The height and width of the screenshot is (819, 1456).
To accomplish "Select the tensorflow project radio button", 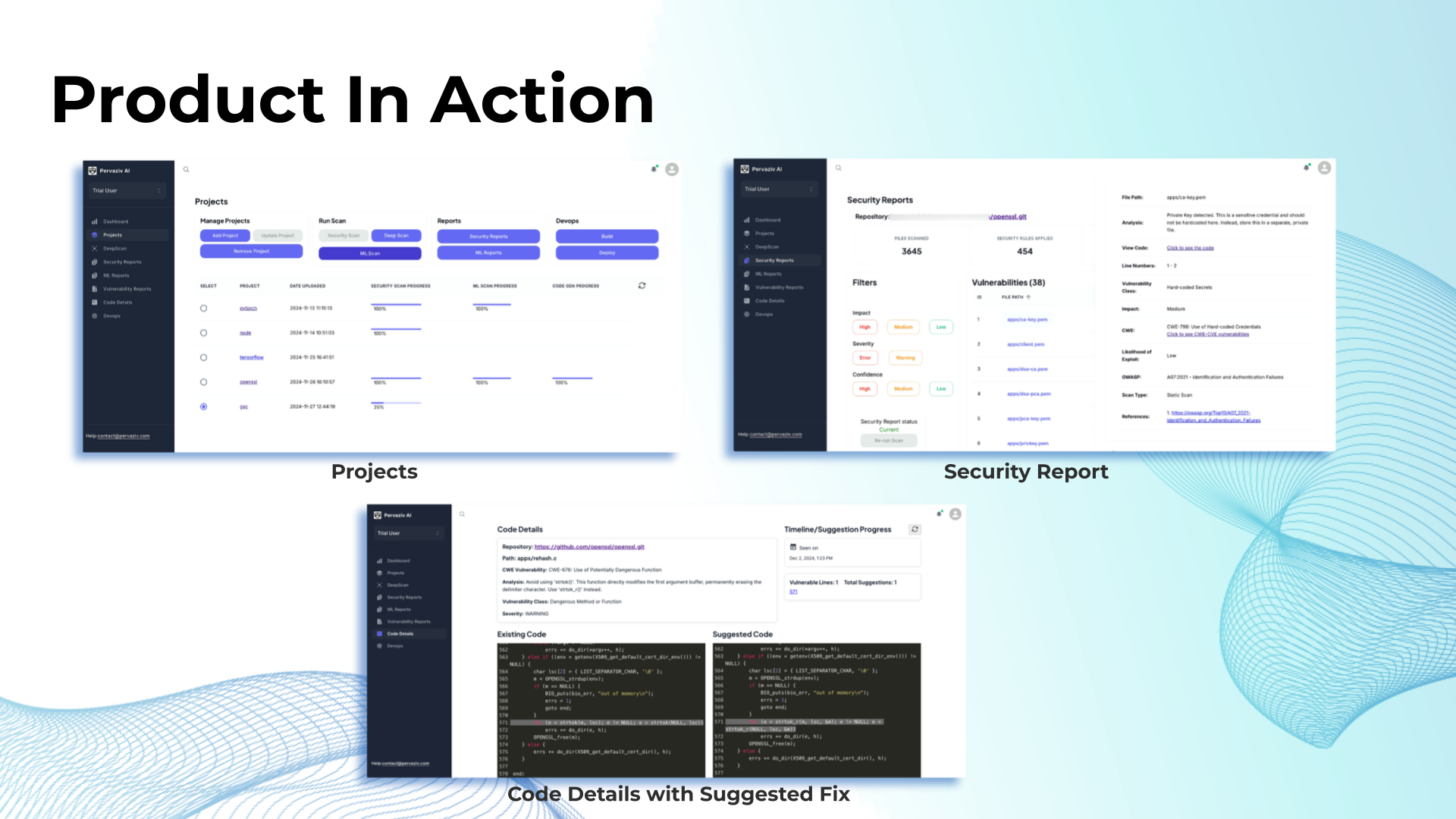I will click(203, 357).
